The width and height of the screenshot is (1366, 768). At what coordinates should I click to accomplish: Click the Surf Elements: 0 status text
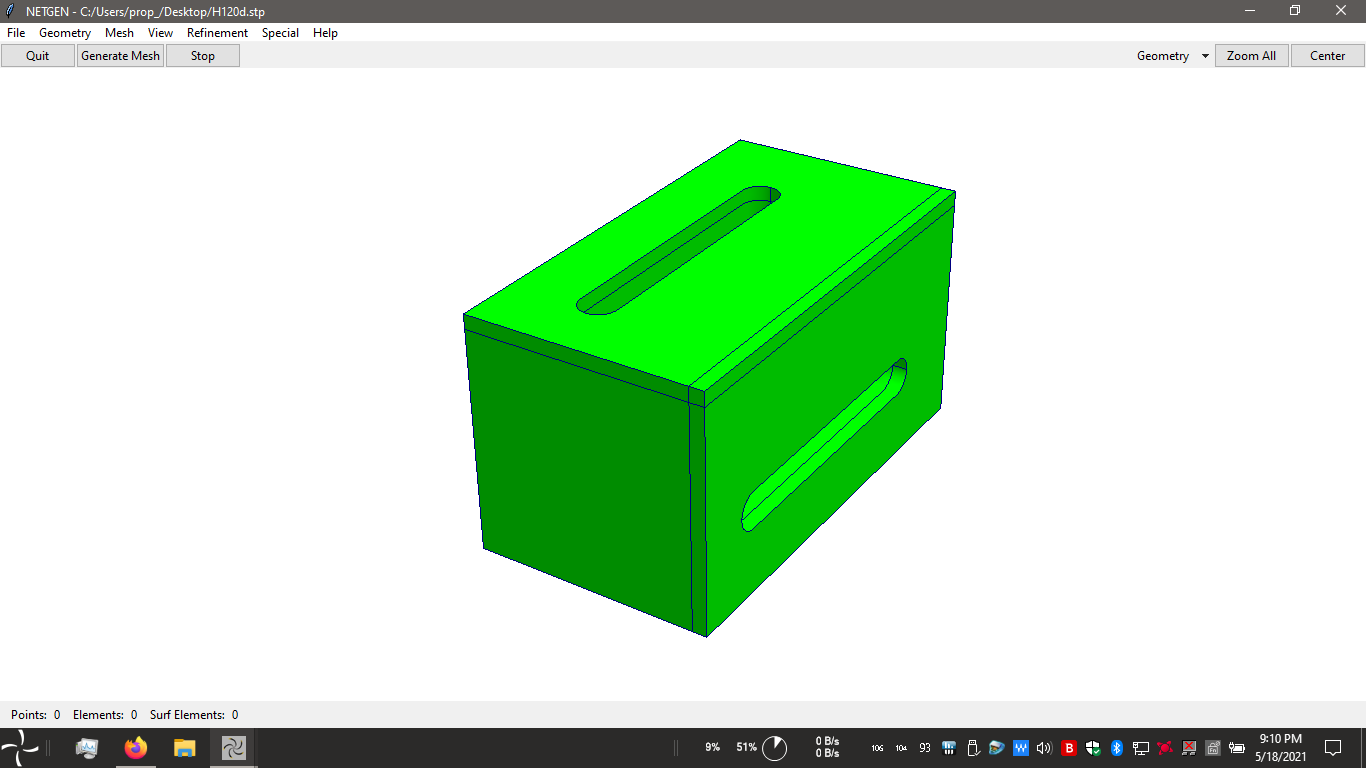click(x=194, y=715)
